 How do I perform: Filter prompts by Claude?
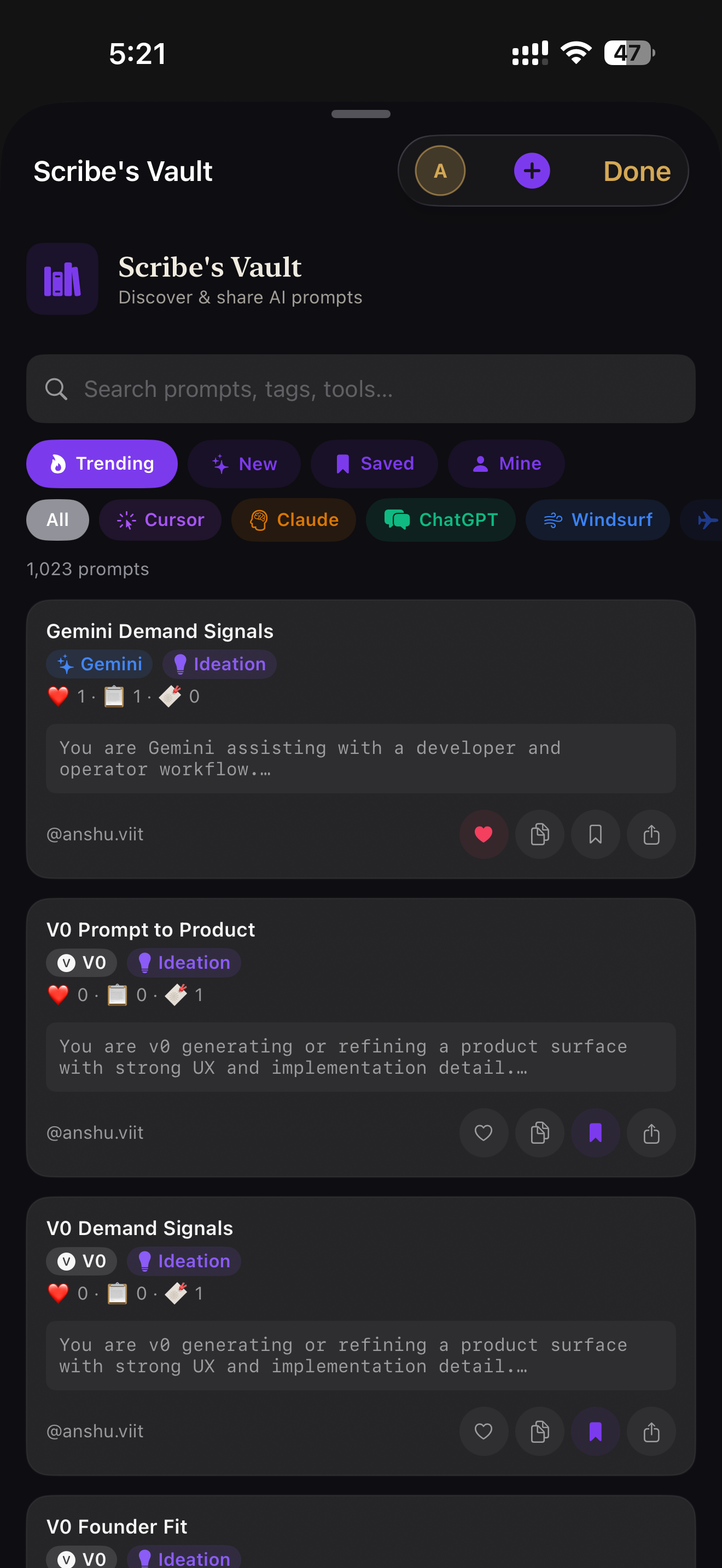[x=293, y=520]
